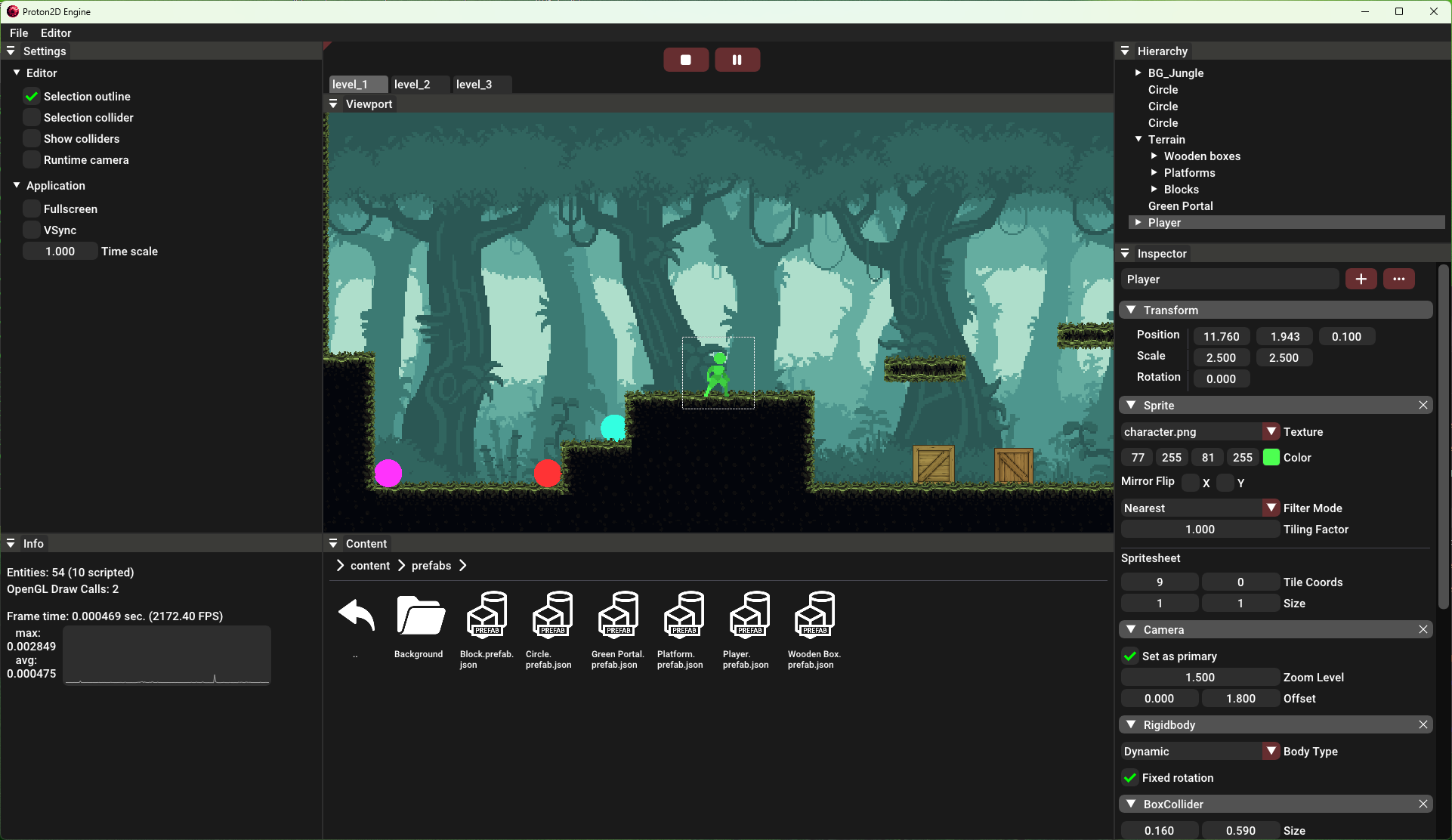Open the Background folder icon

coord(420,615)
